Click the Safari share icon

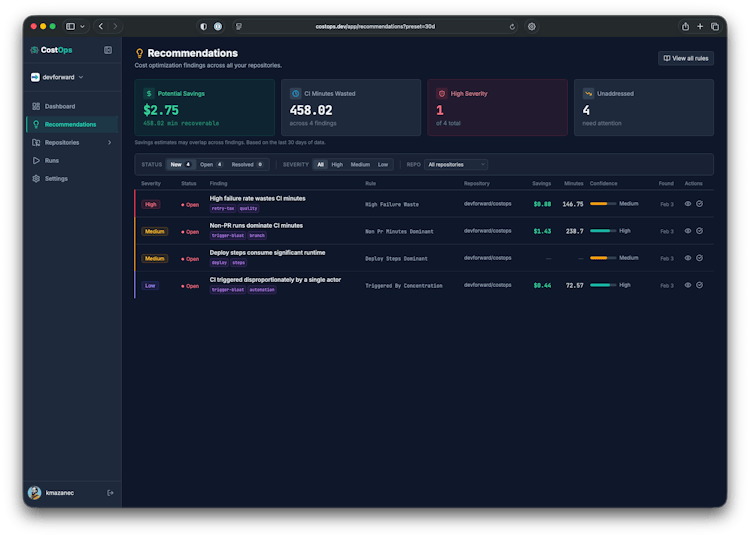686,27
